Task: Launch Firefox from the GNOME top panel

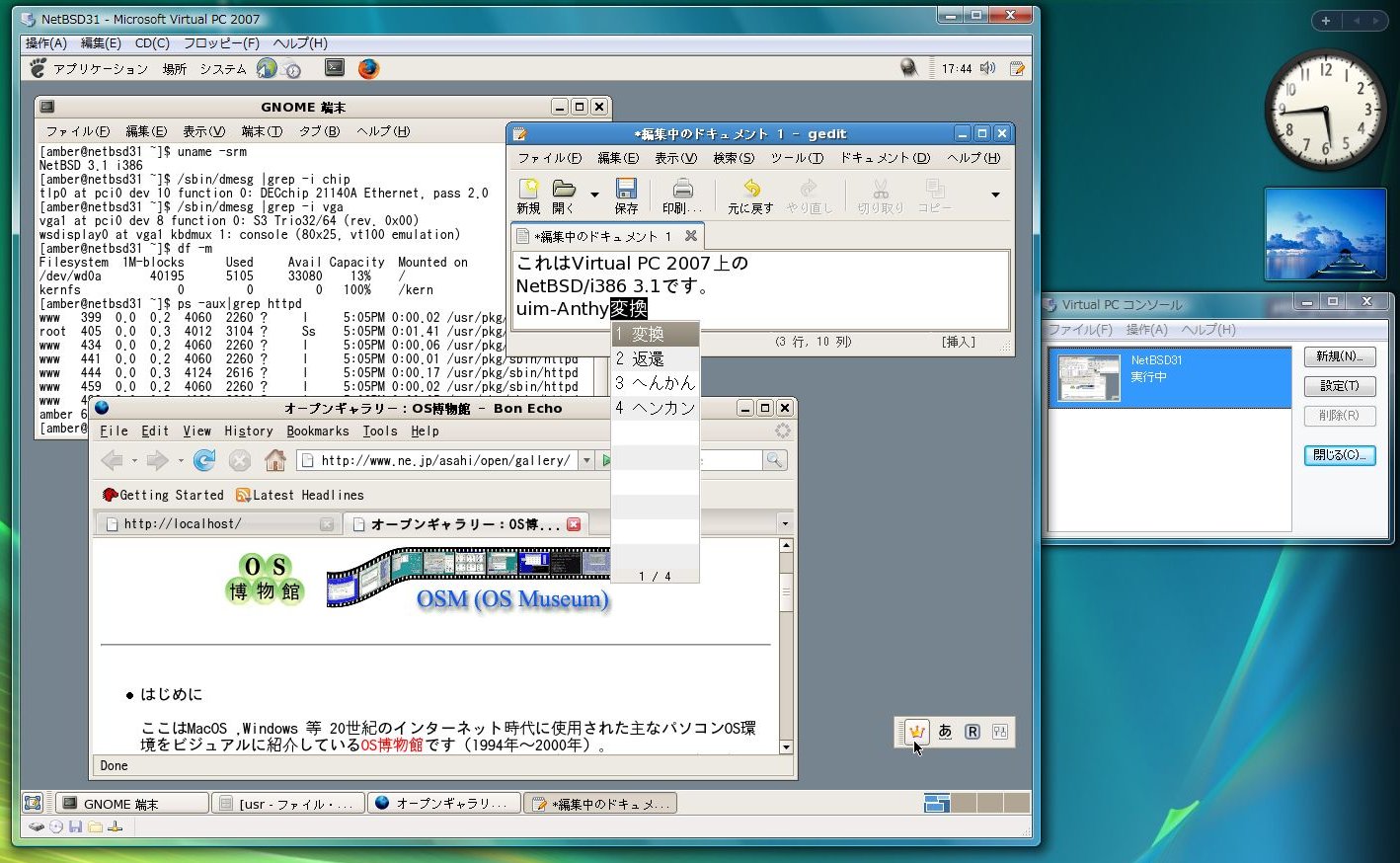Action: click(x=368, y=68)
